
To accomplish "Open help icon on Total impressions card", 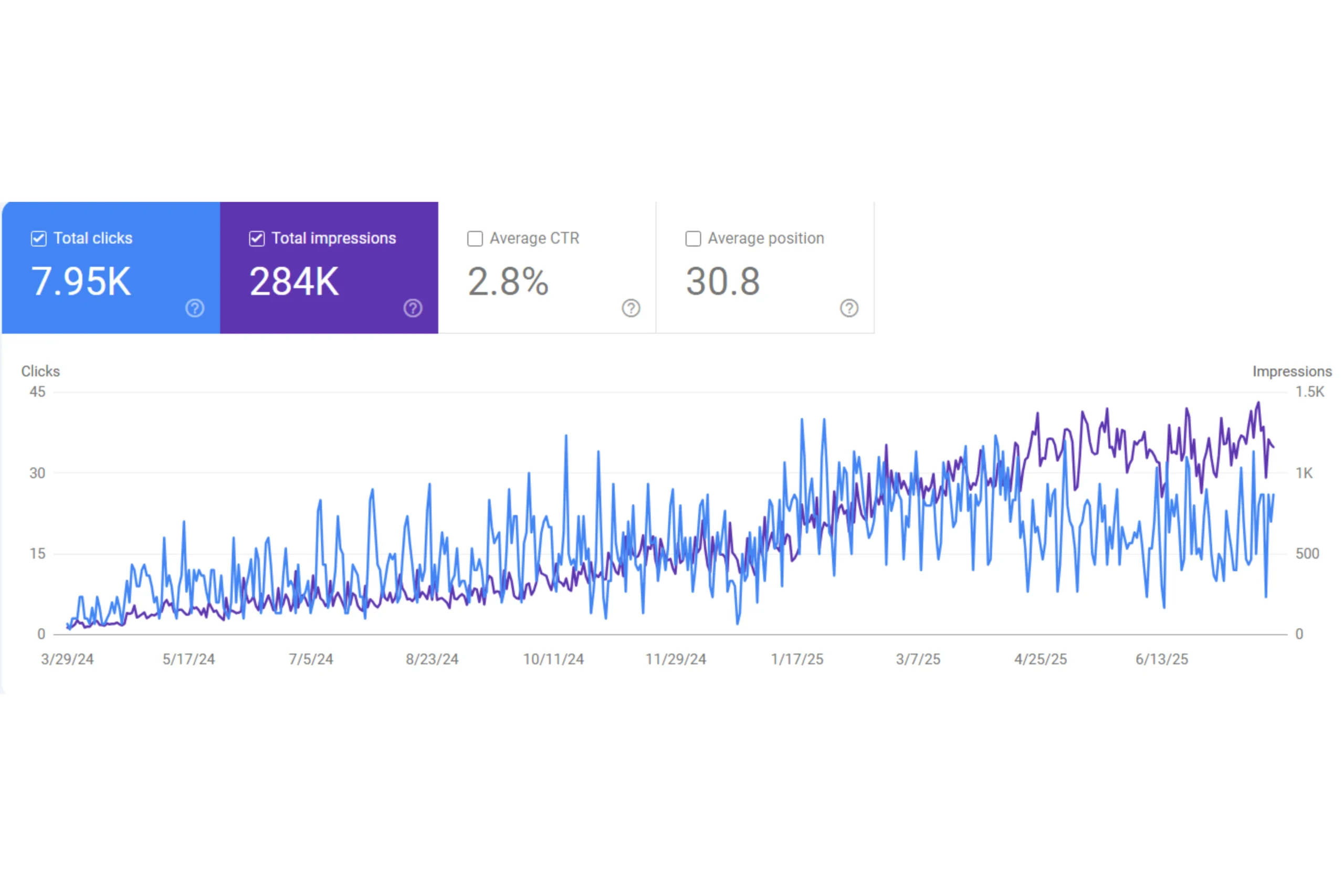I will coord(413,308).
